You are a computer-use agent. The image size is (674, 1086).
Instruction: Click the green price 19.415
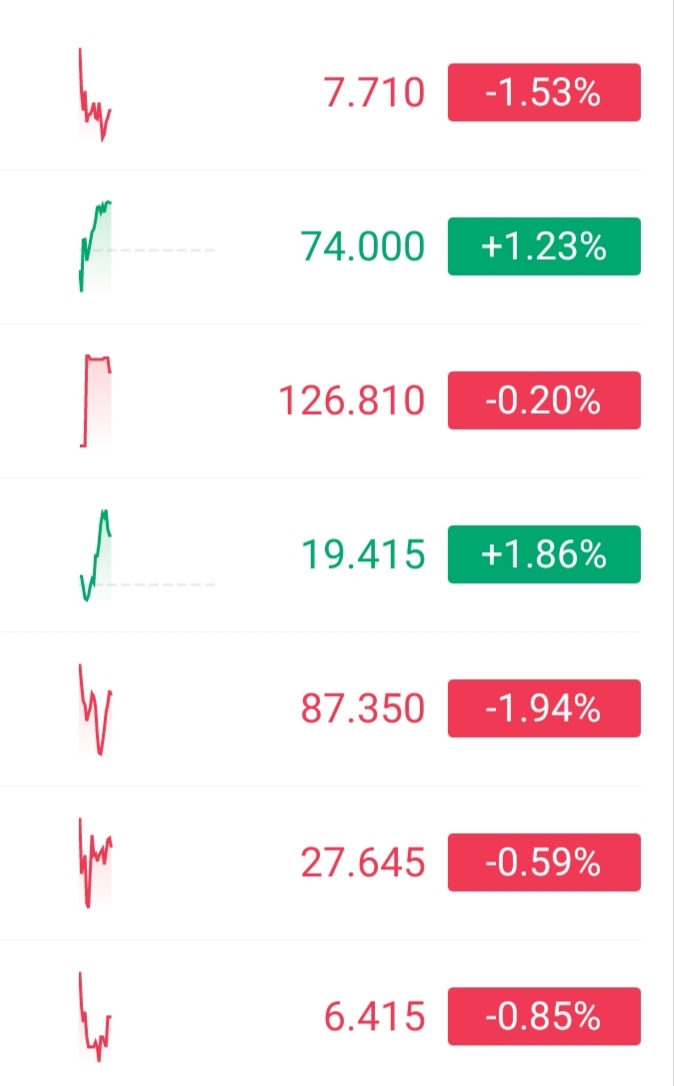pyautogui.click(x=363, y=555)
